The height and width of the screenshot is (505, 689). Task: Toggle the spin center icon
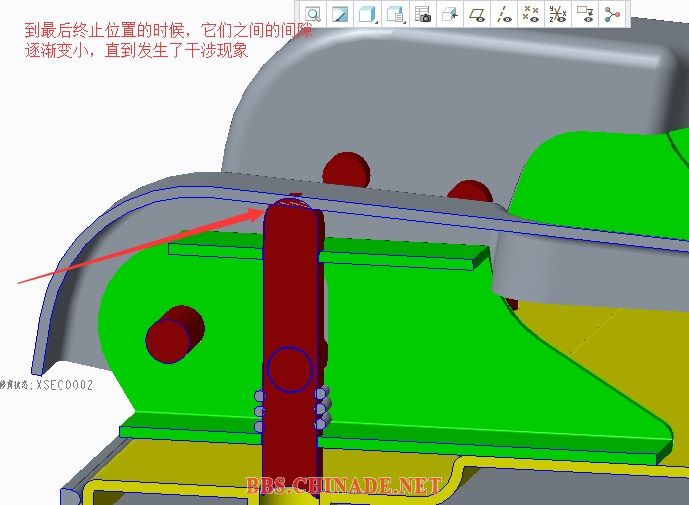coord(612,14)
